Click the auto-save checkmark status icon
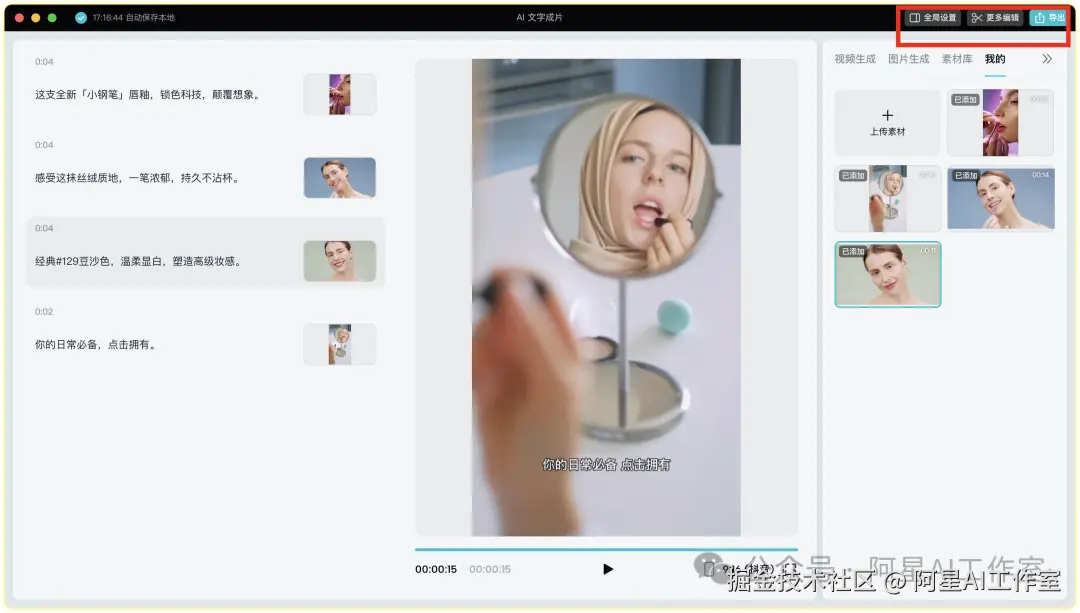The image size is (1080, 613). [81, 18]
